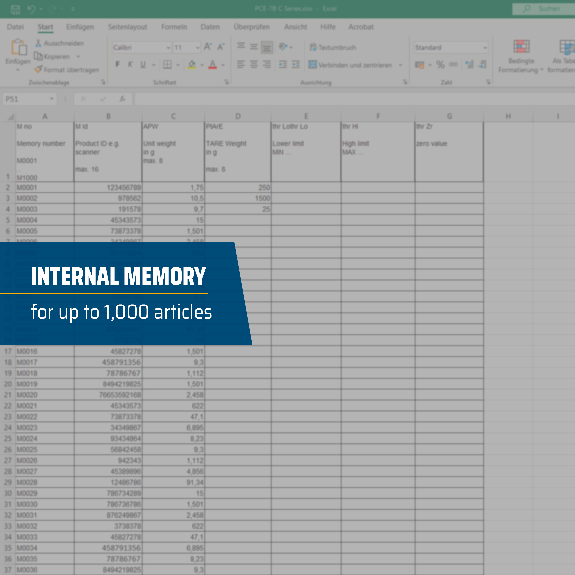Click the Verbinden und zentrieren icon
The image size is (575, 575).
(312, 65)
